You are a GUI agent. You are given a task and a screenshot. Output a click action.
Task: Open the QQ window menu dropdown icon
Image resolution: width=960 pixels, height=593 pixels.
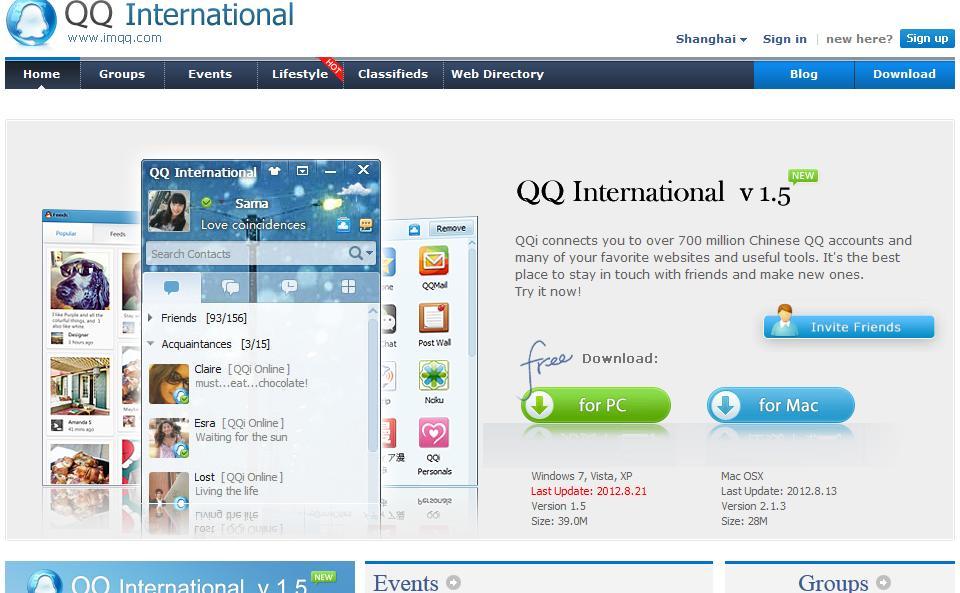click(302, 171)
